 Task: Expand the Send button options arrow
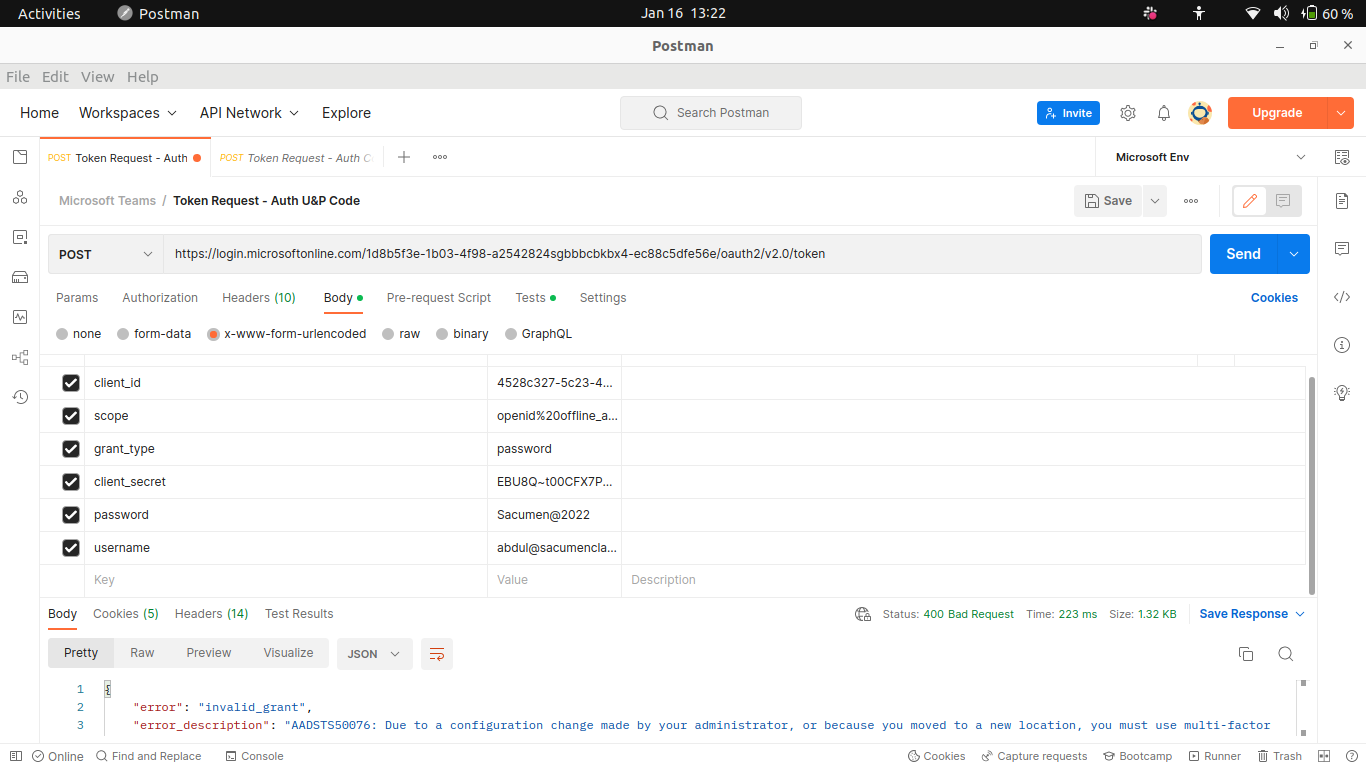(1294, 254)
